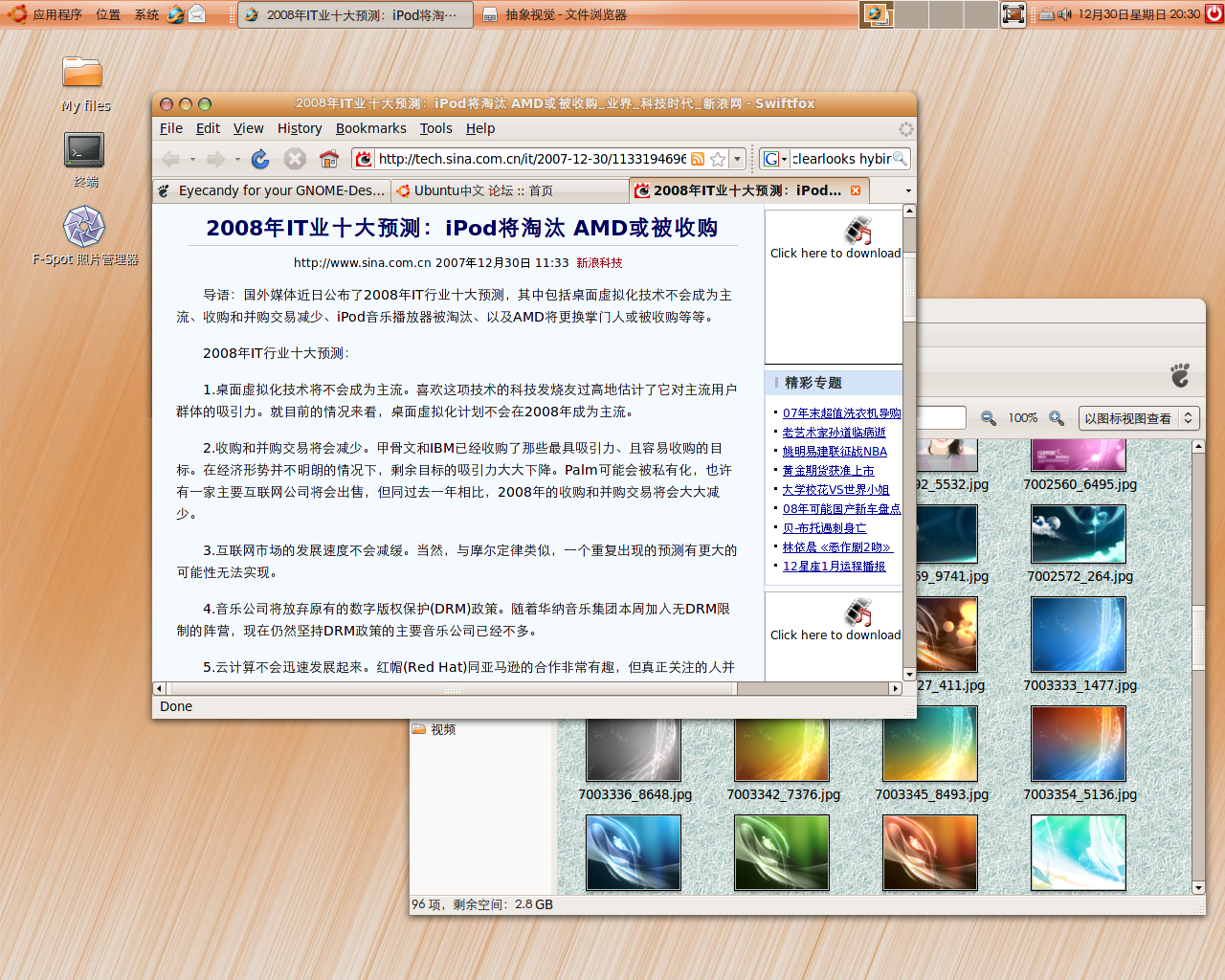Open link 08年可能国产新车盘点
Screen dimensions: 1225x980
tap(841, 509)
